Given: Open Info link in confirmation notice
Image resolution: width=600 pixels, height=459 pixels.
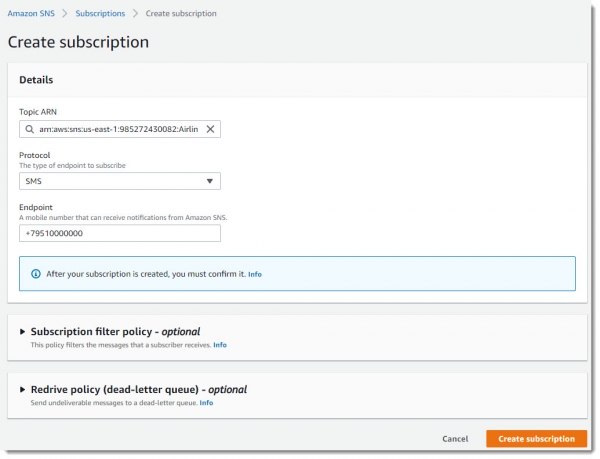Looking at the screenshot, I should tap(255, 274).
